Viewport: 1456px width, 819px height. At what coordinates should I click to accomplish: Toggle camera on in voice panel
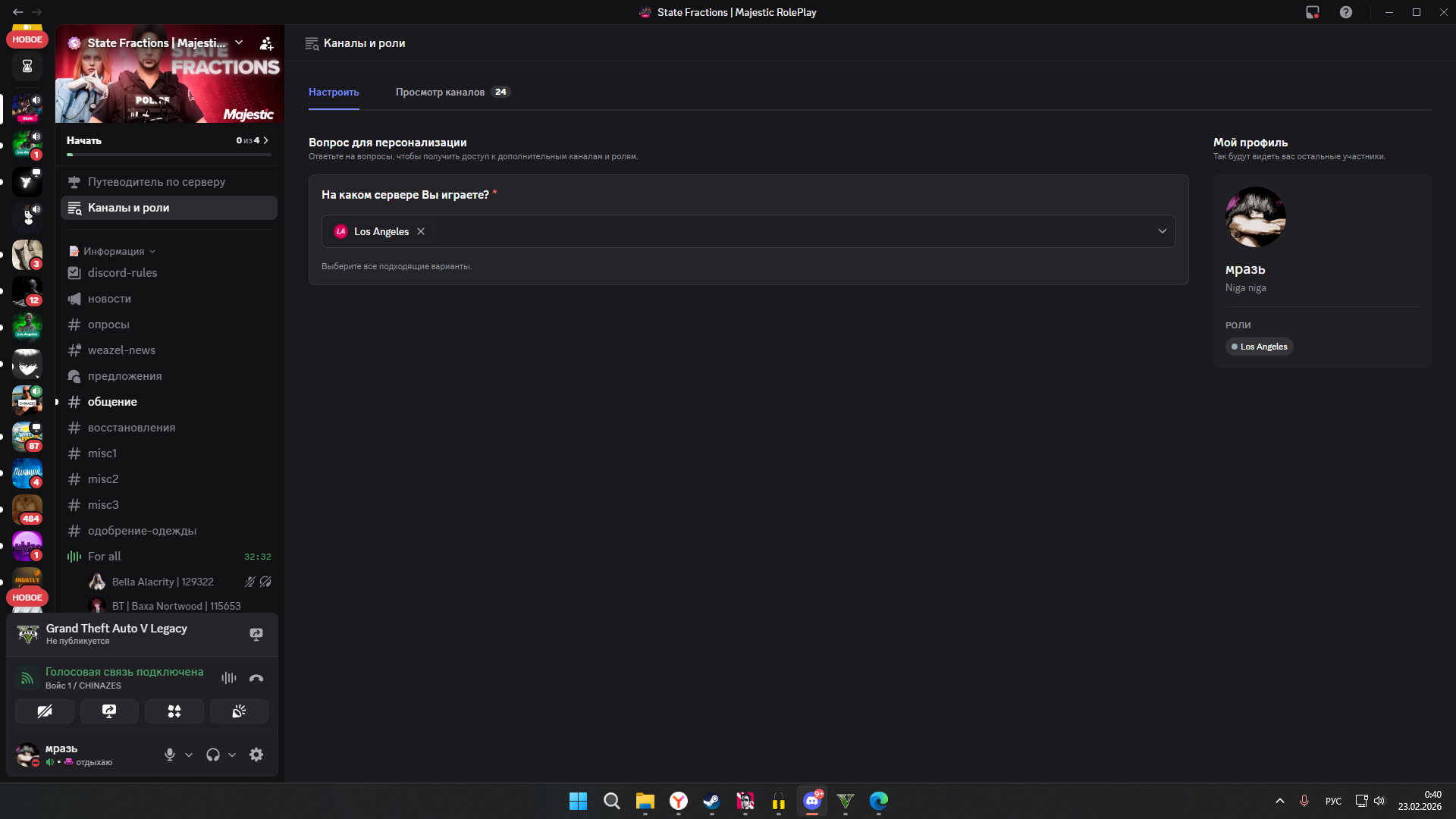[45, 711]
